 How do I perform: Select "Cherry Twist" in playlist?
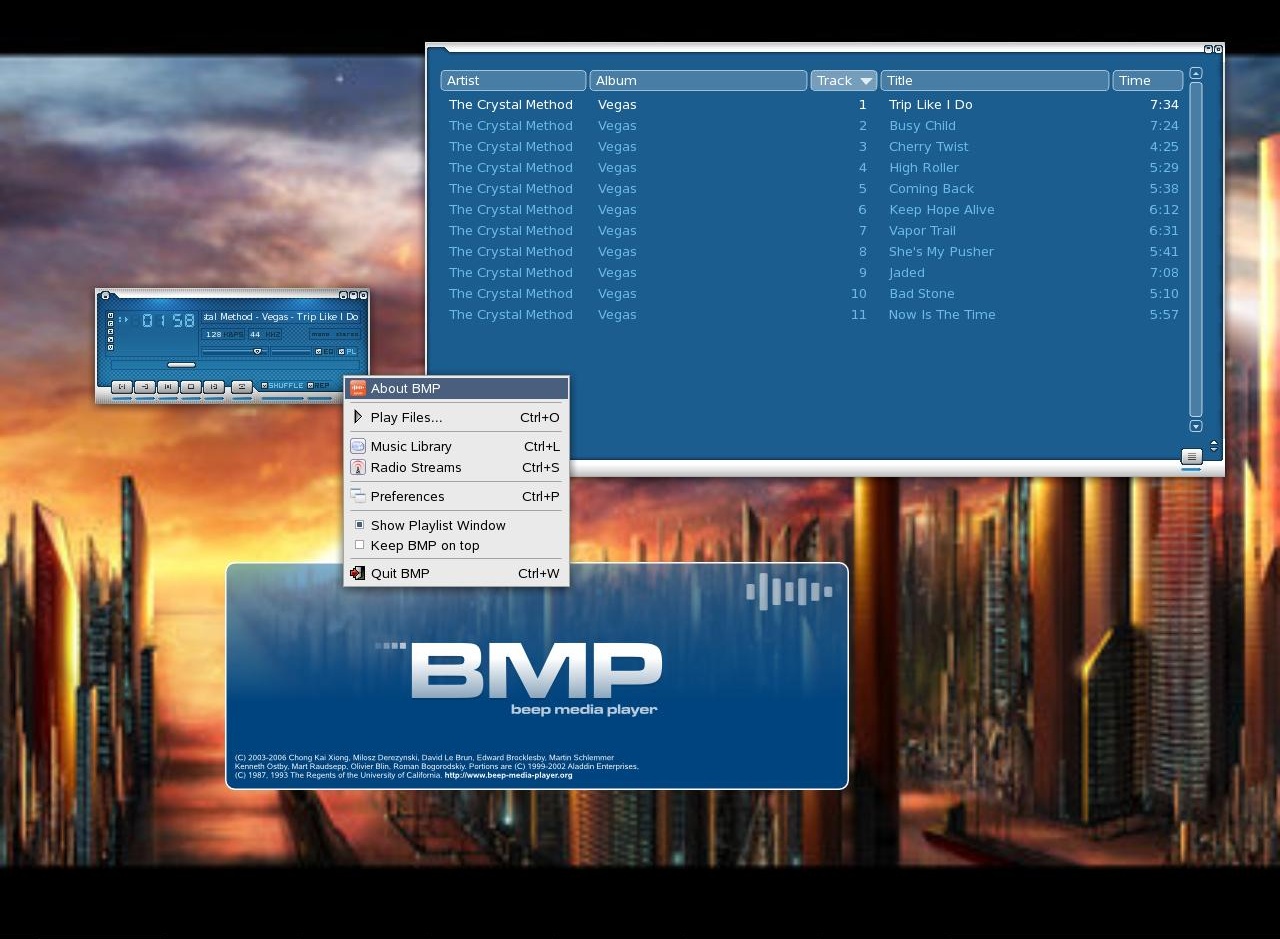click(x=928, y=146)
